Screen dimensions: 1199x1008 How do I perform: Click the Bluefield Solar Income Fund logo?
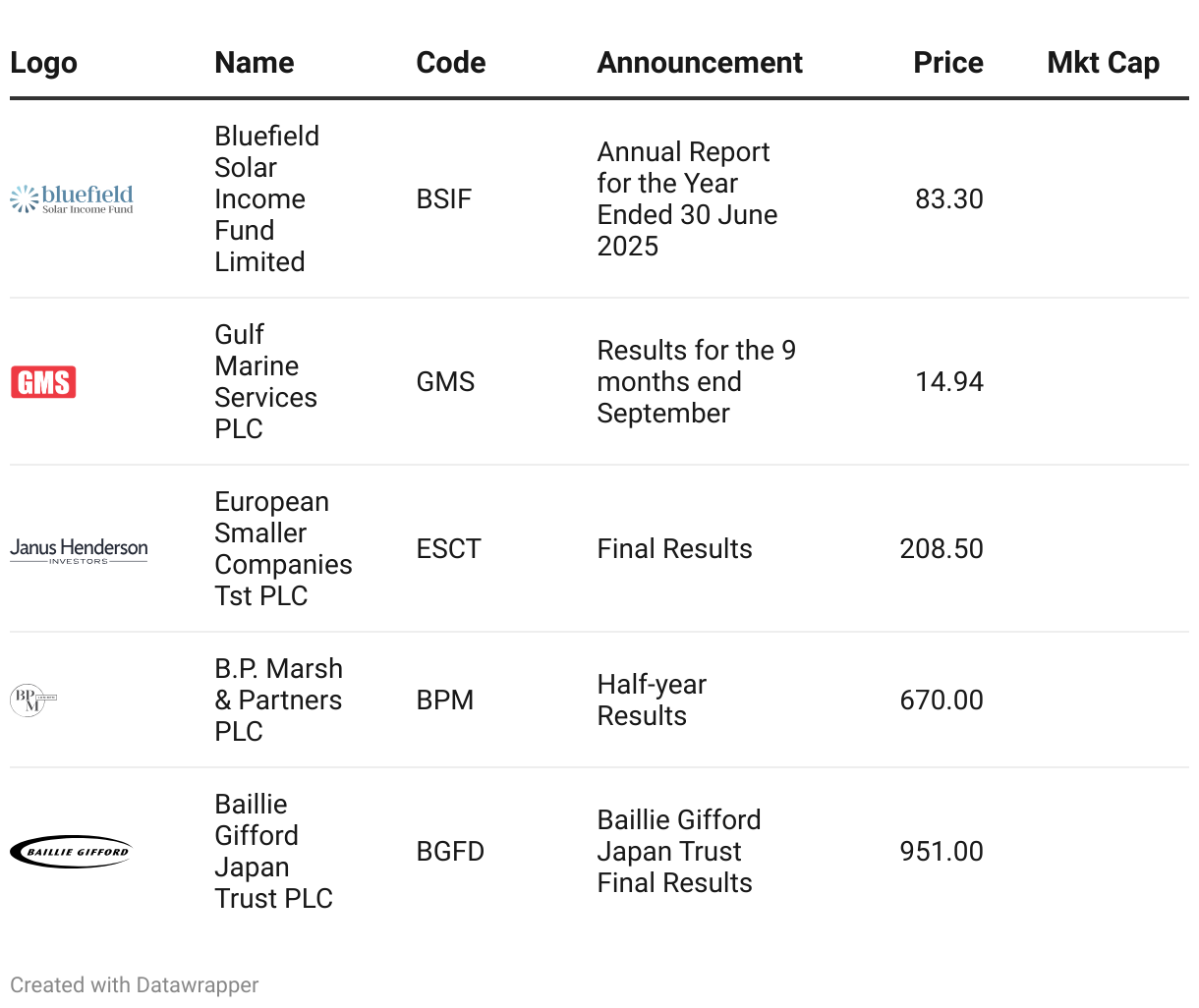(72, 199)
